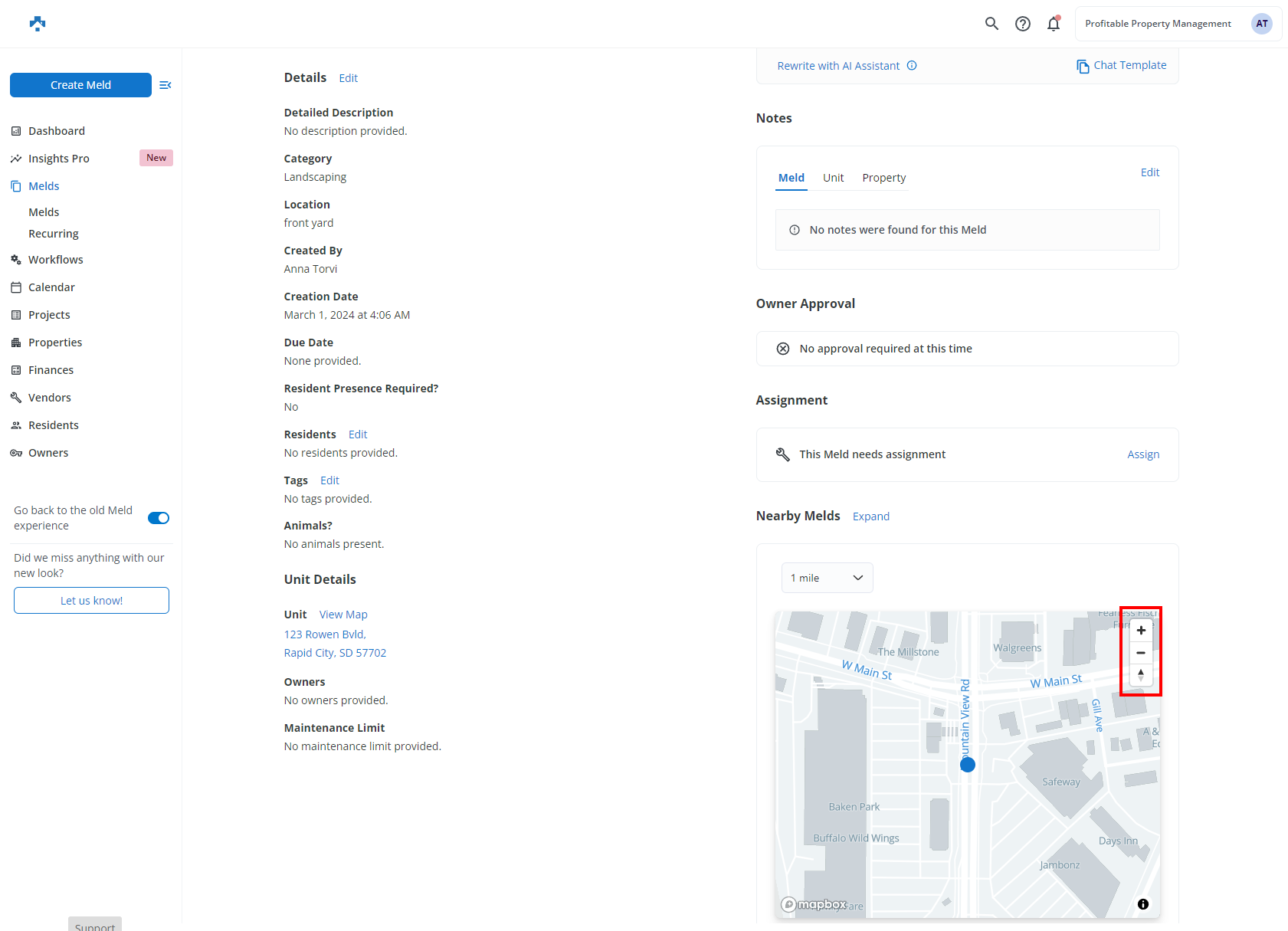Open the notifications bell
1288x931 pixels.
1054,24
